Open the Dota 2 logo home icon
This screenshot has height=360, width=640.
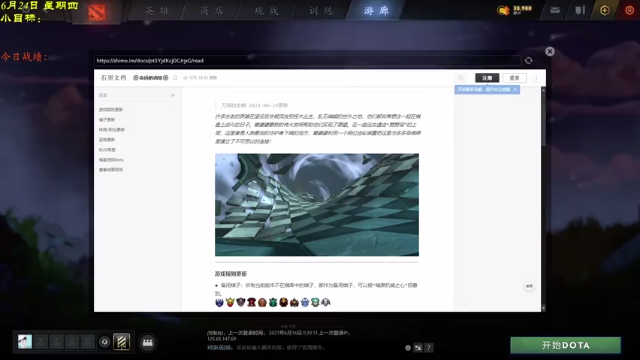(x=97, y=12)
